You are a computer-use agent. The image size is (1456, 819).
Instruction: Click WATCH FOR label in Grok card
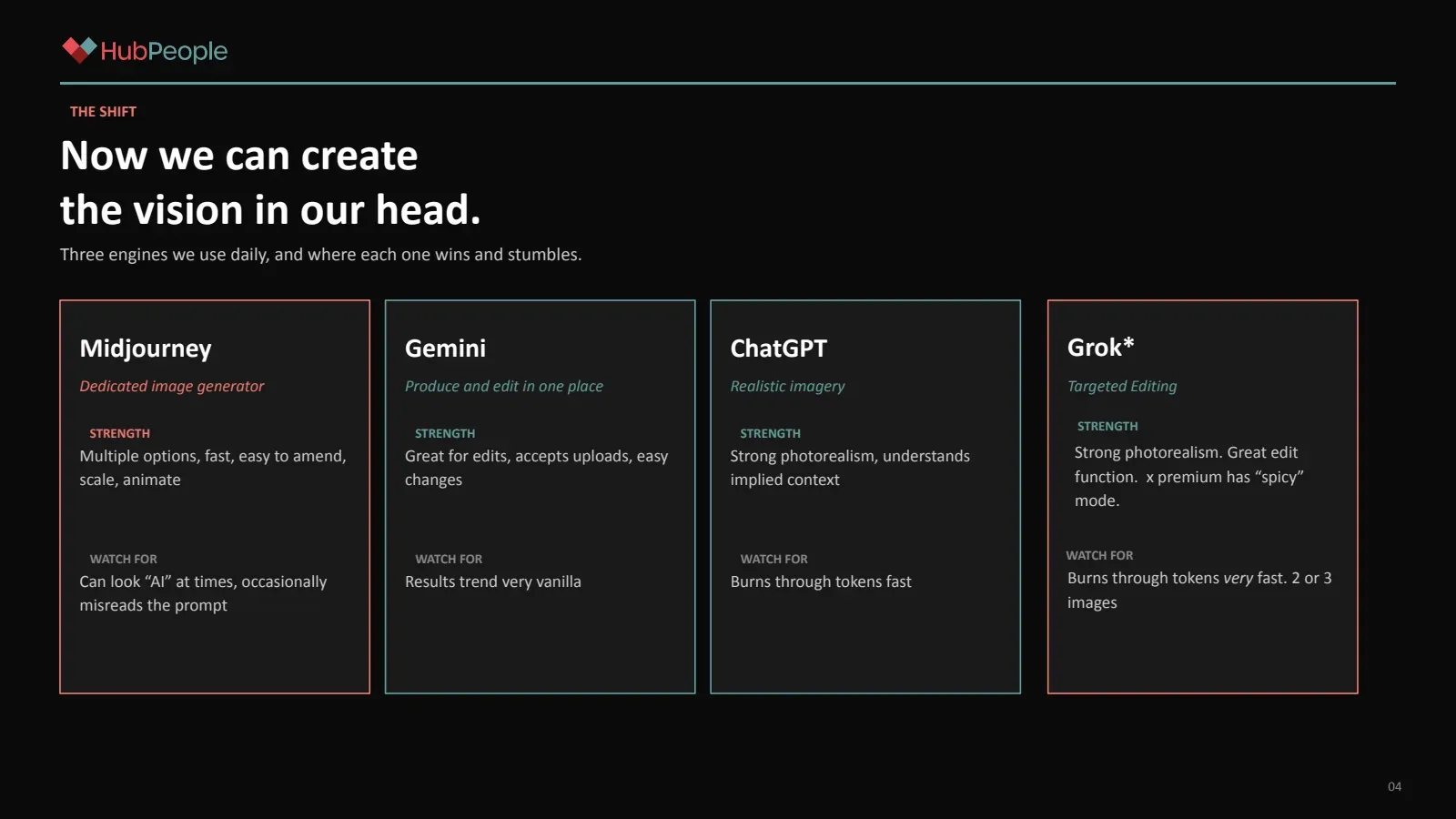coord(1099,556)
